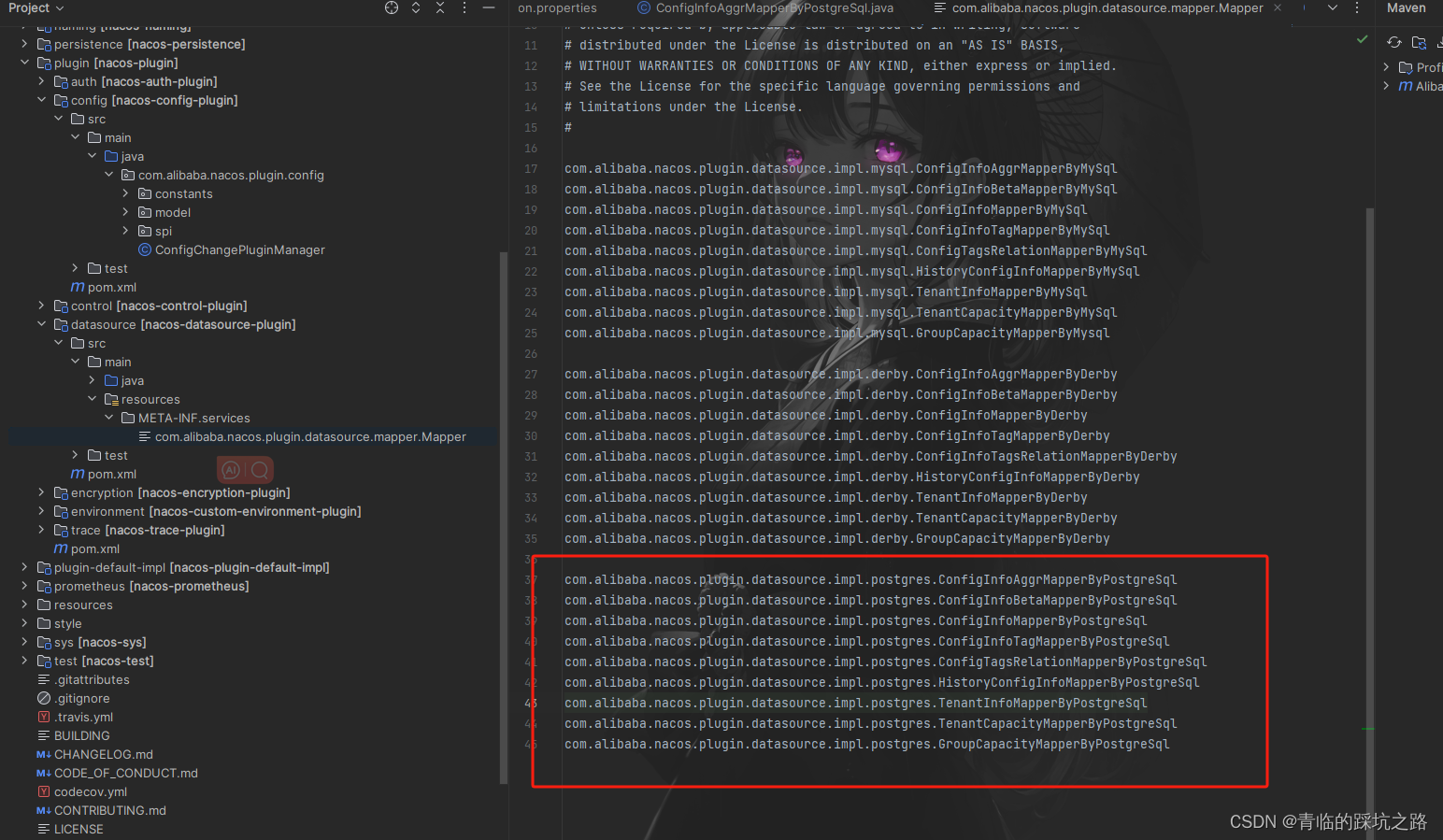Open the Project view dropdown

click(x=36, y=7)
